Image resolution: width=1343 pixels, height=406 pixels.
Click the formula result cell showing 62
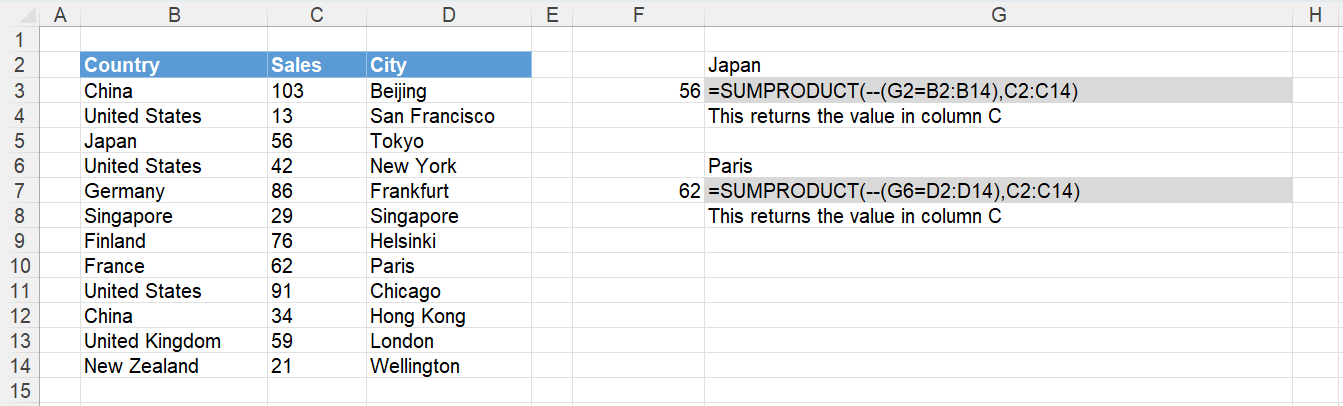[x=638, y=191]
